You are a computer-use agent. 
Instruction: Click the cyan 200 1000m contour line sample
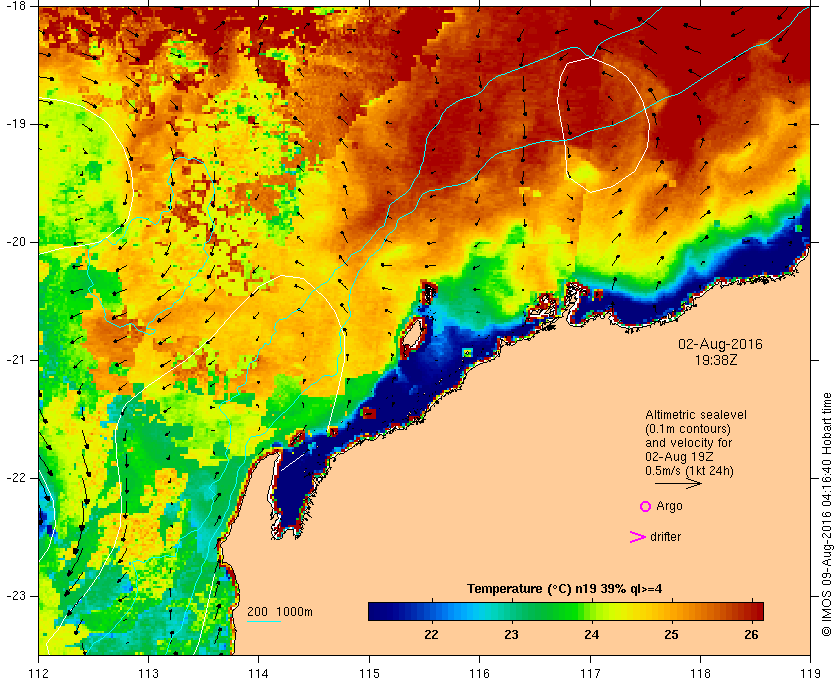pyautogui.click(x=264, y=622)
